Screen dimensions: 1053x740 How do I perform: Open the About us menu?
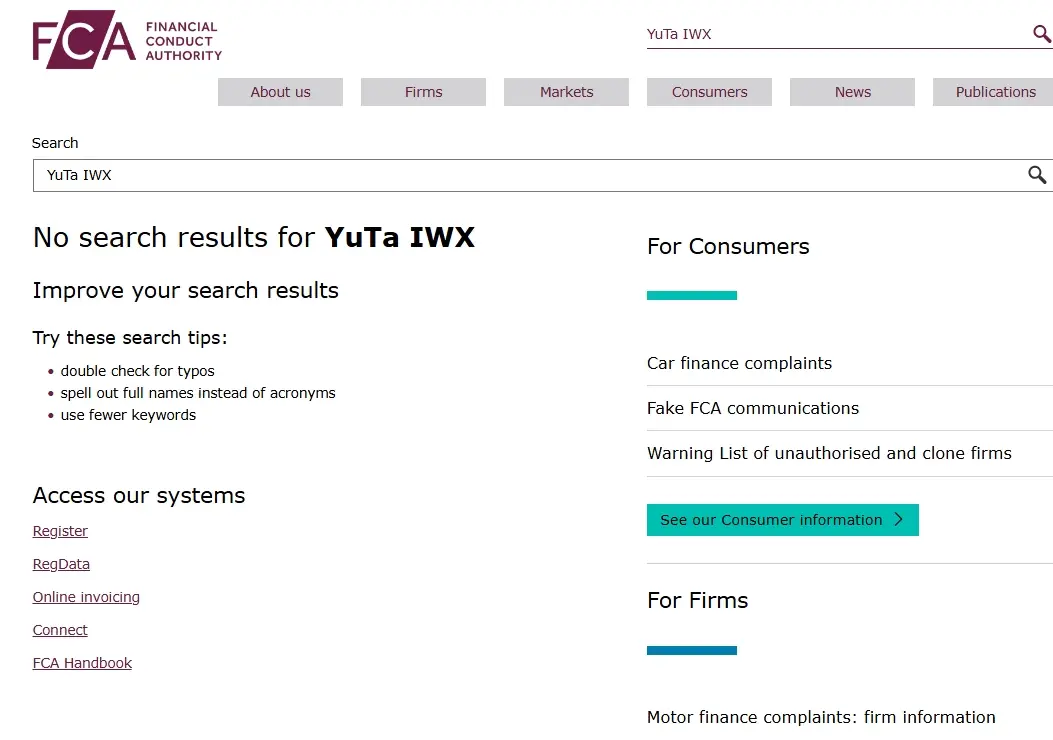(280, 91)
